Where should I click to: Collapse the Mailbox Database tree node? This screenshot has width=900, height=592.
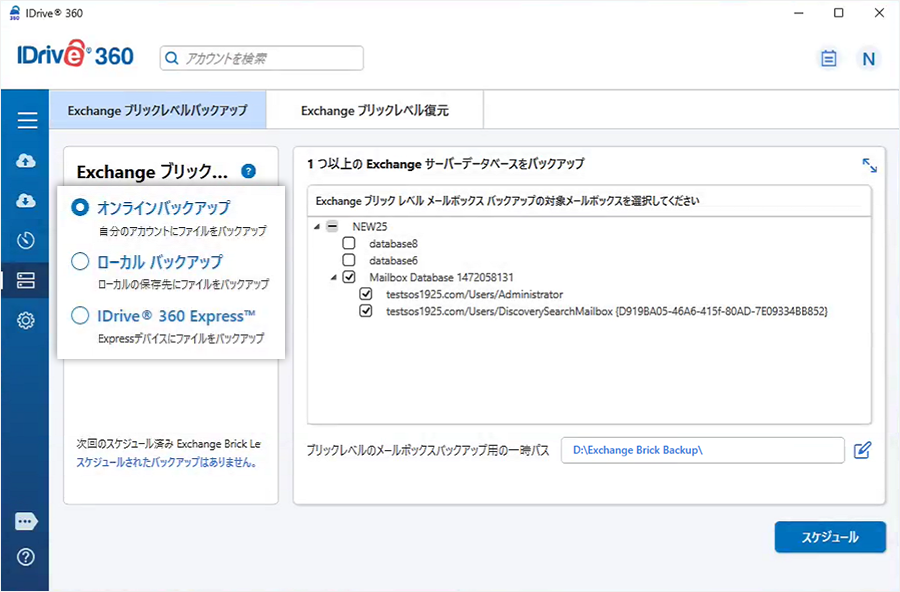[332, 277]
